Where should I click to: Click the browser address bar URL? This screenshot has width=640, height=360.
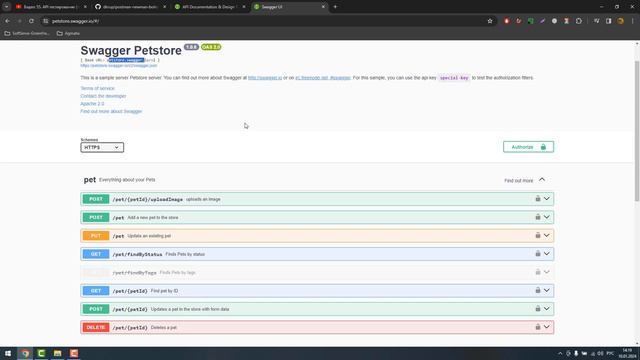[x=75, y=21]
